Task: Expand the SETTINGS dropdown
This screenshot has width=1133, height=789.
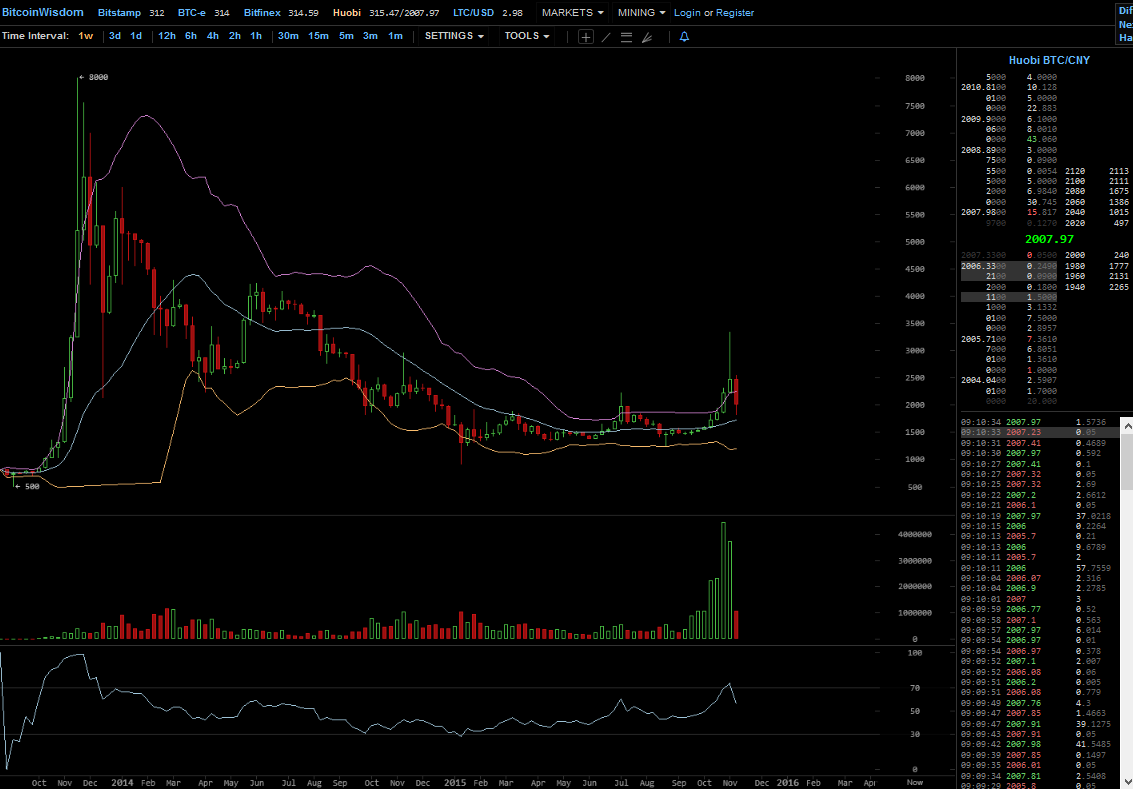Action: (x=454, y=35)
